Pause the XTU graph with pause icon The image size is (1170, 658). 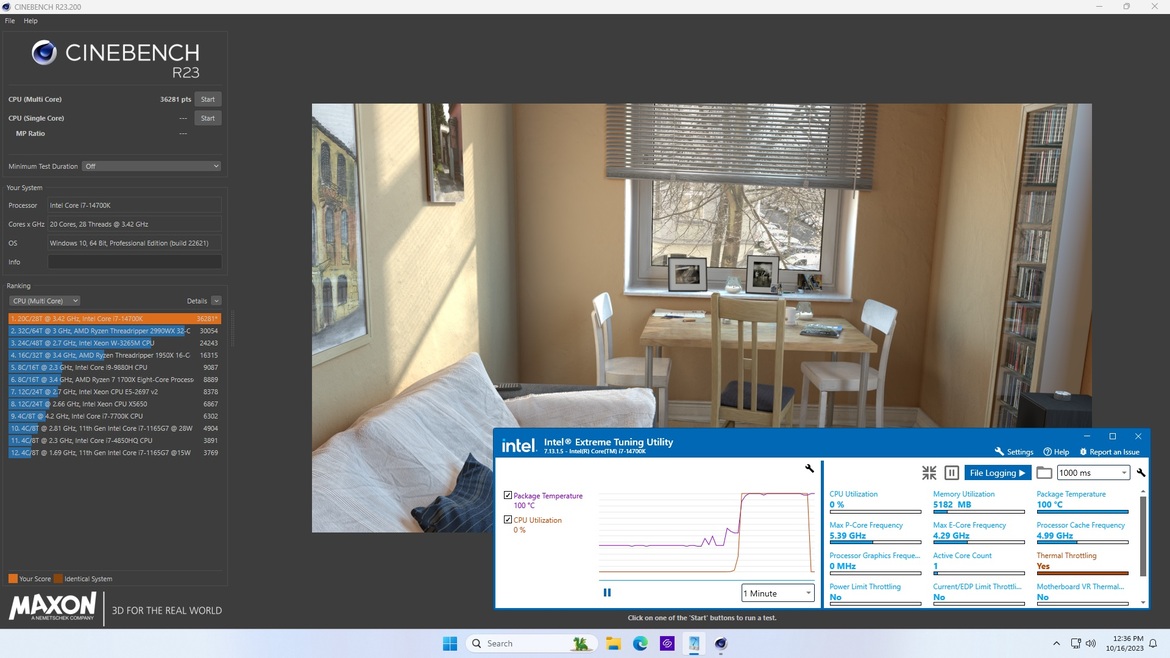pos(607,592)
